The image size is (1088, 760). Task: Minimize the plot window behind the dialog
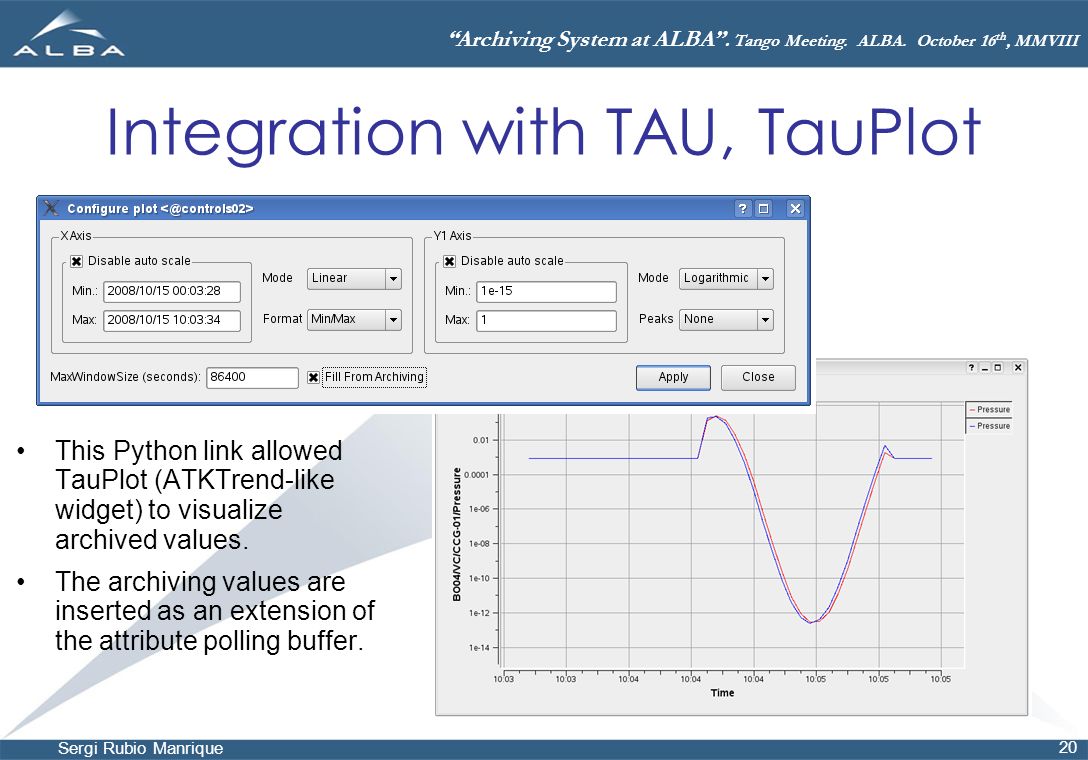(985, 367)
